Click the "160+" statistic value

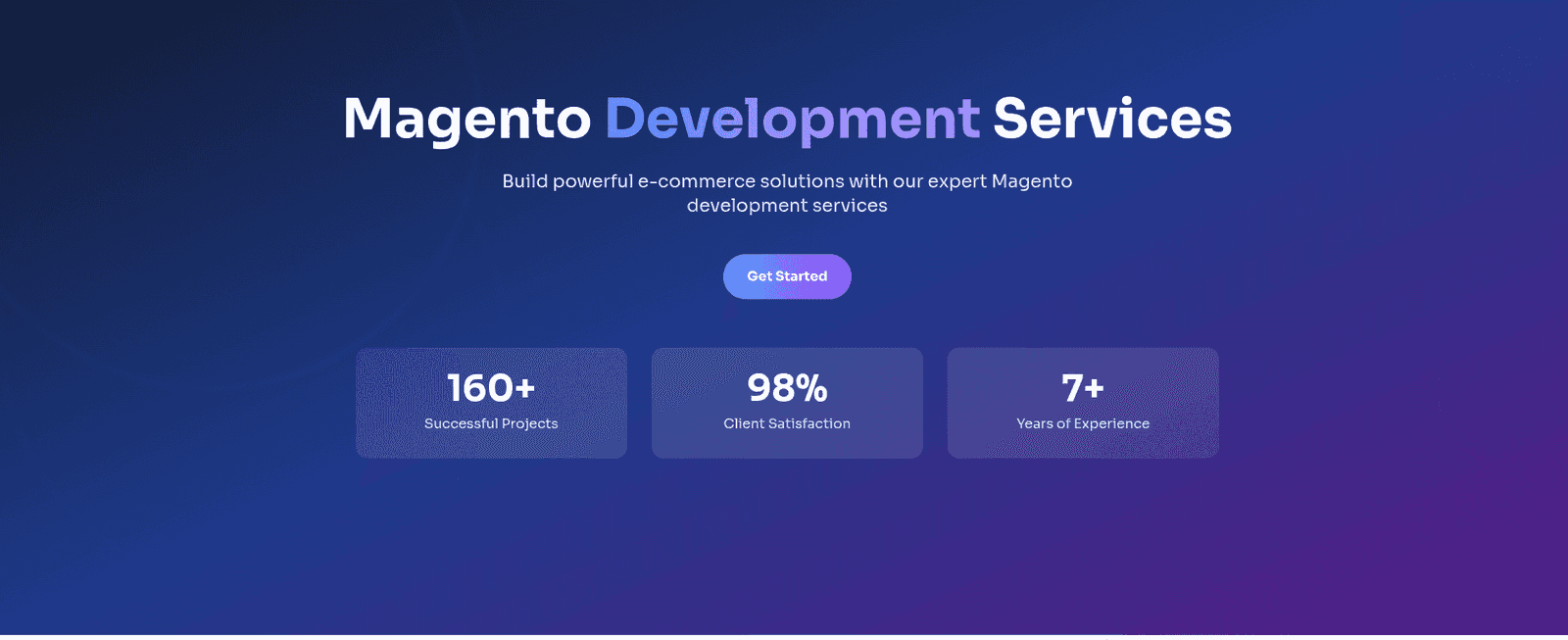491,388
